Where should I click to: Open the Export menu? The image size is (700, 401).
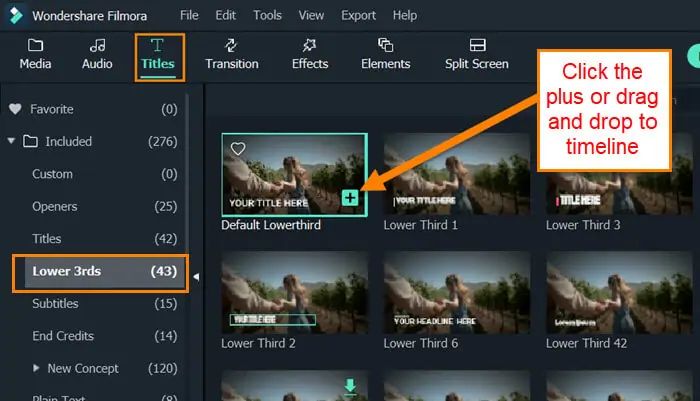click(358, 15)
